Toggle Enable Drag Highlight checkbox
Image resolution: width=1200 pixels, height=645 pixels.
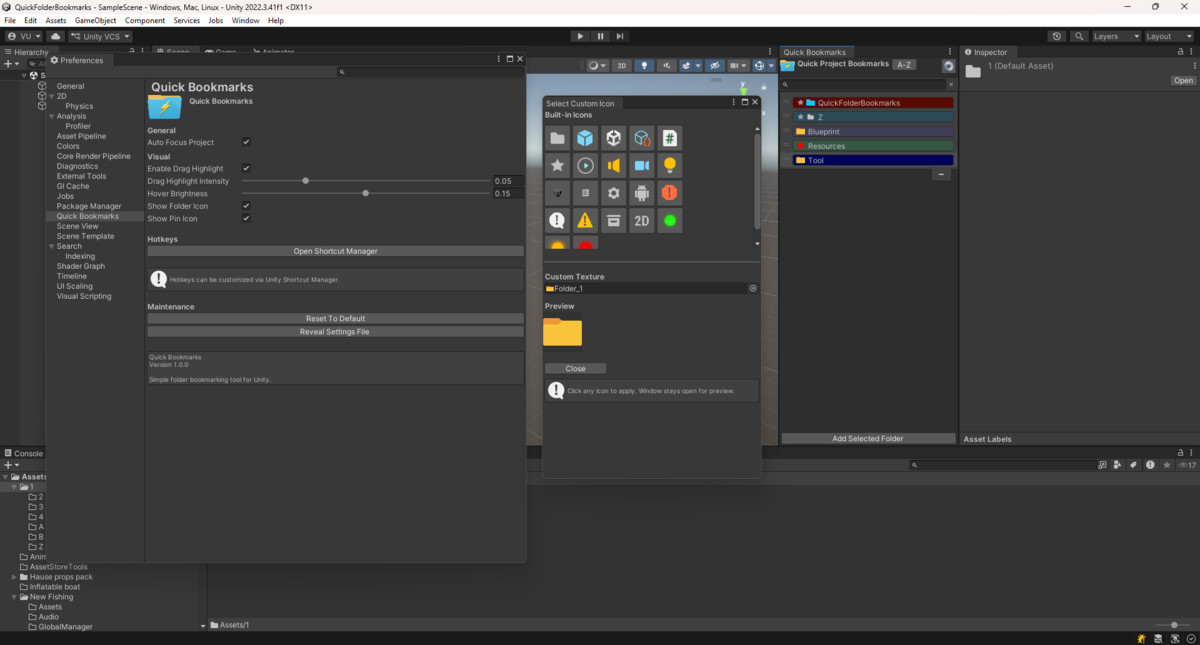click(246, 168)
